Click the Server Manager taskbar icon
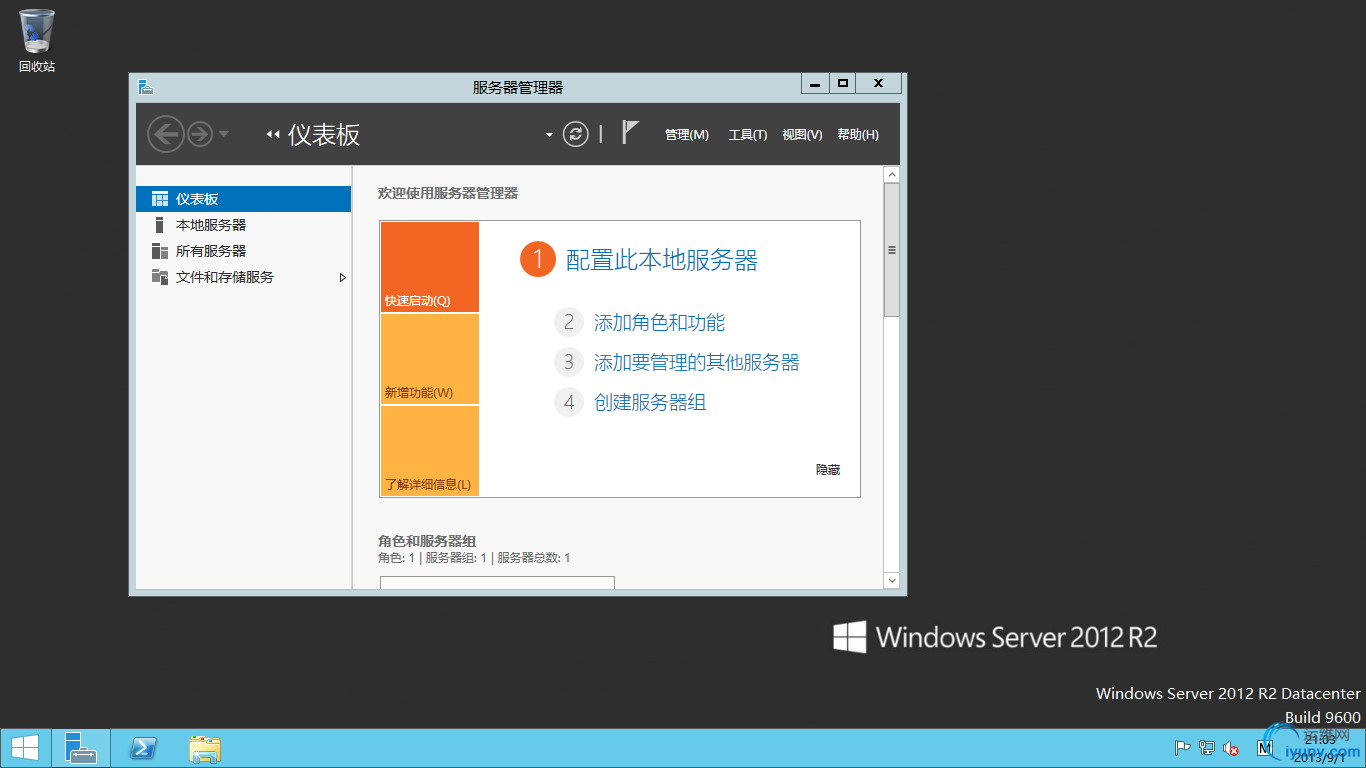1366x768 pixels. tap(81, 748)
